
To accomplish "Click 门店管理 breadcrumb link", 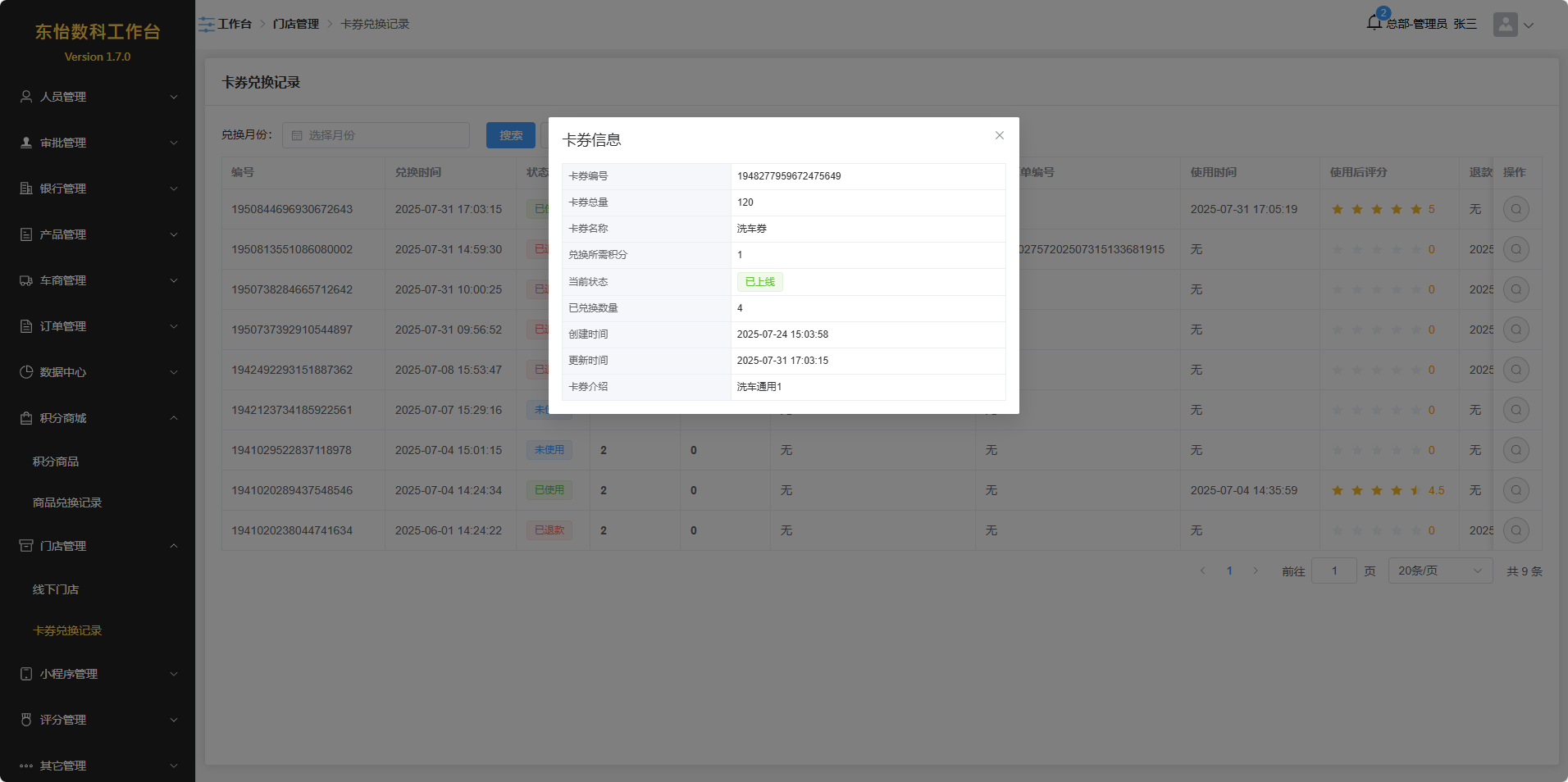I will (x=295, y=25).
